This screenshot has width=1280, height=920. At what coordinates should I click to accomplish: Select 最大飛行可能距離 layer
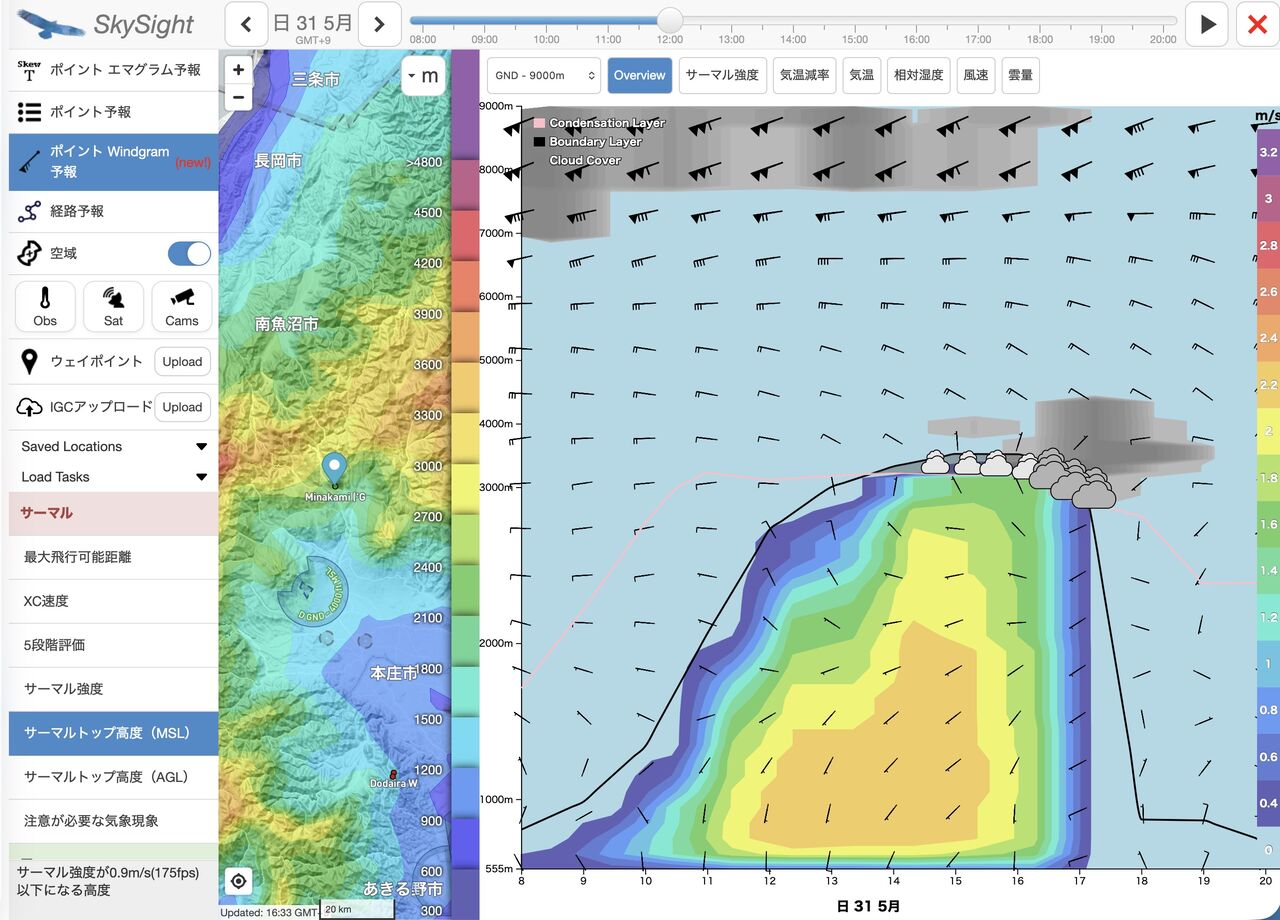pos(113,557)
